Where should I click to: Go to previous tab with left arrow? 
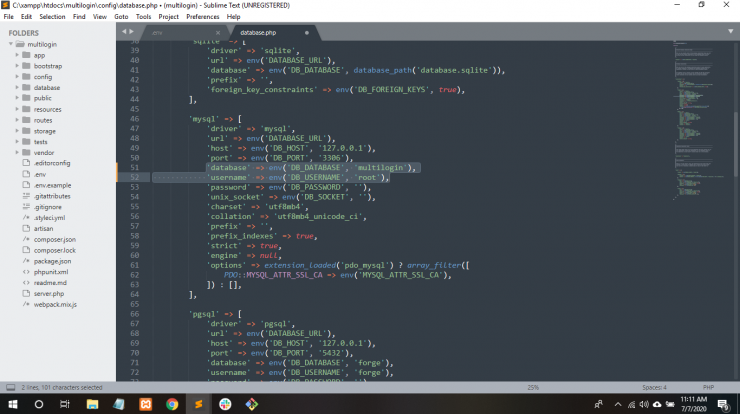click(124, 32)
